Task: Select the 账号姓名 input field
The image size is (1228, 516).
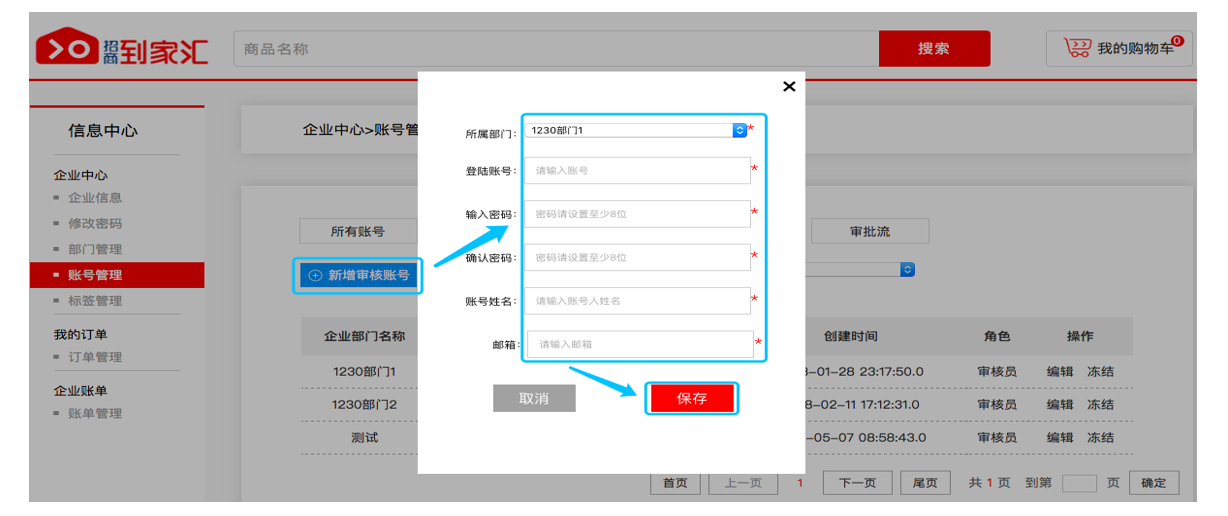Action: pos(637,301)
